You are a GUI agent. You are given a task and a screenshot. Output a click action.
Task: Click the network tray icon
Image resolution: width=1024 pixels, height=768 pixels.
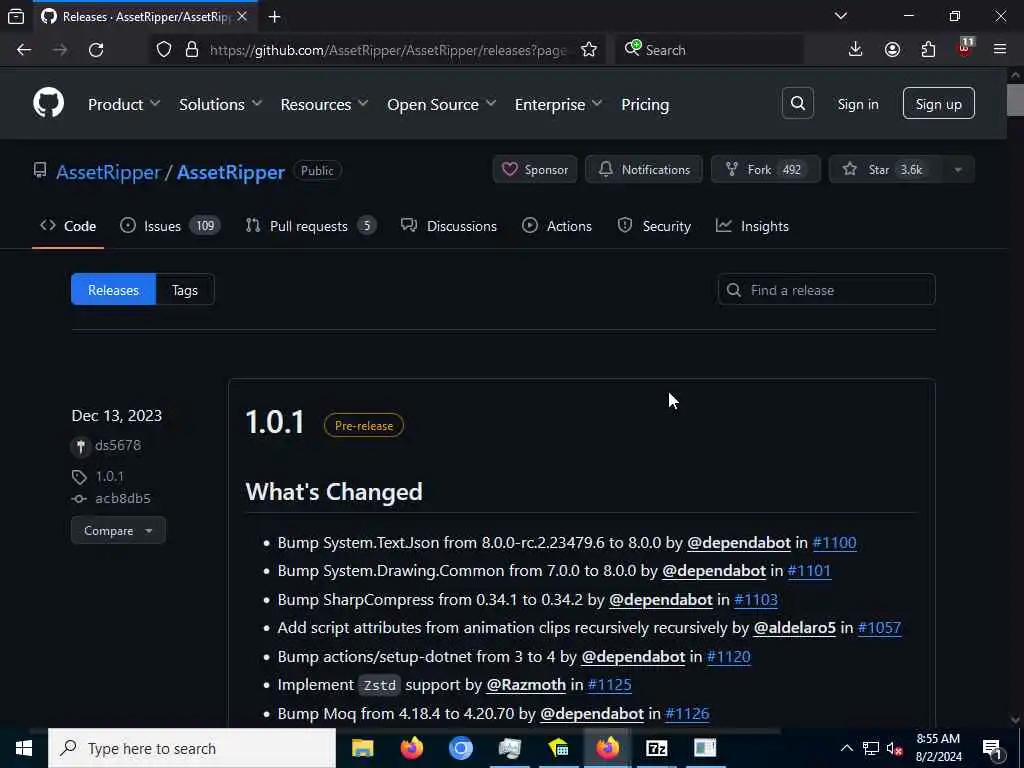870,748
